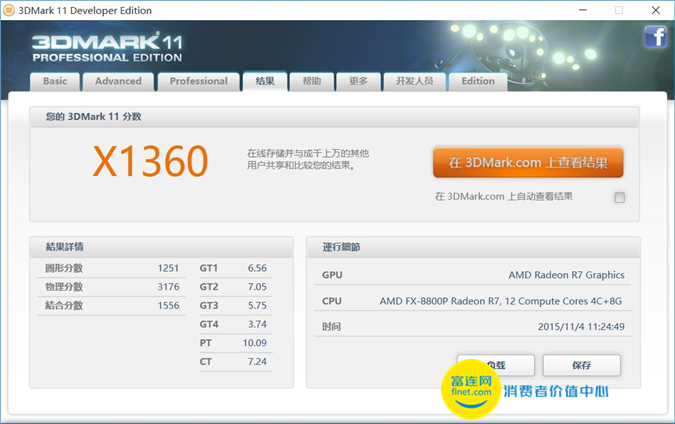Select the 结果 tab

265,81
